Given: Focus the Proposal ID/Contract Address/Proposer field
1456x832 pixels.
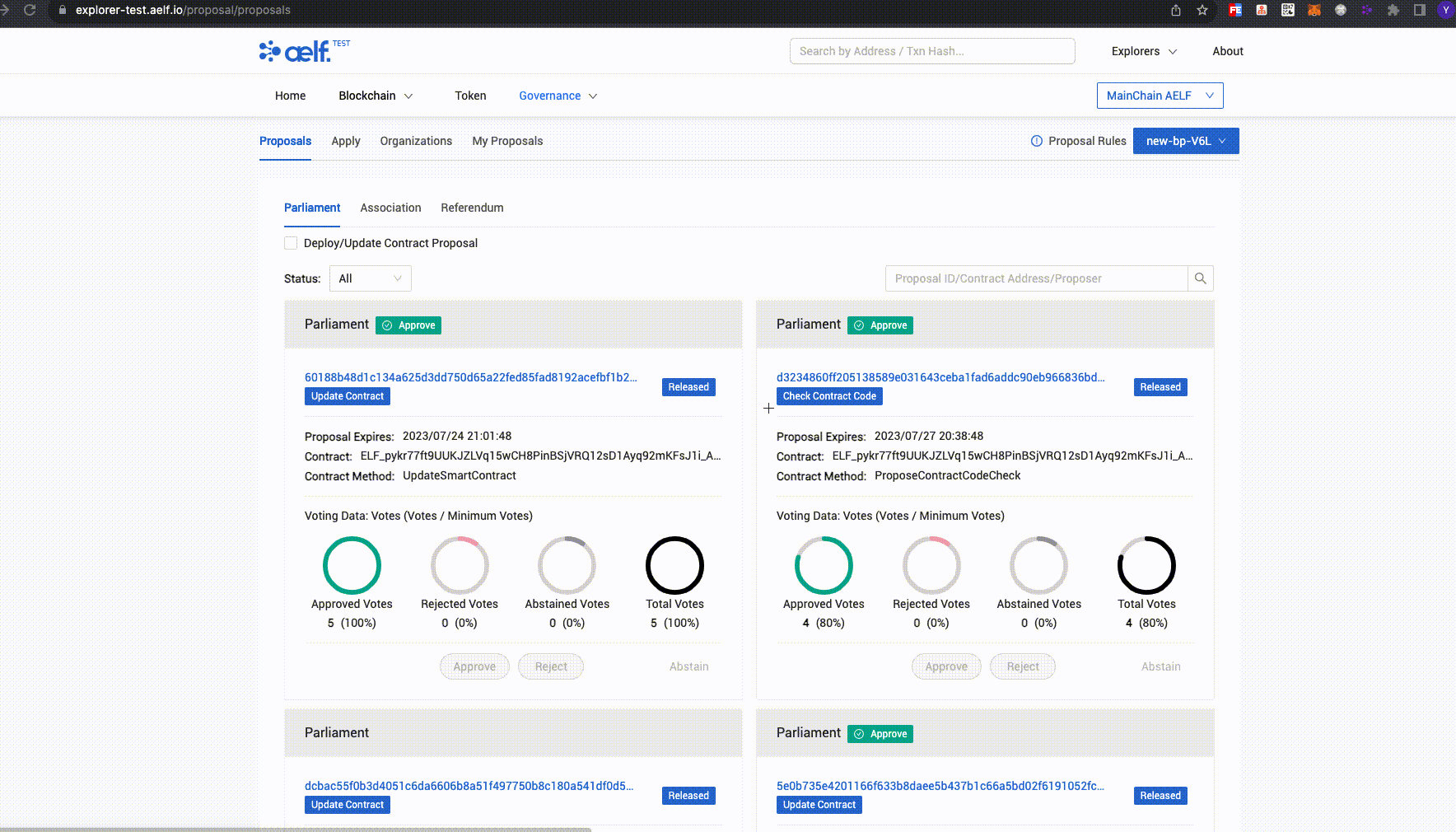Looking at the screenshot, I should coord(1037,278).
